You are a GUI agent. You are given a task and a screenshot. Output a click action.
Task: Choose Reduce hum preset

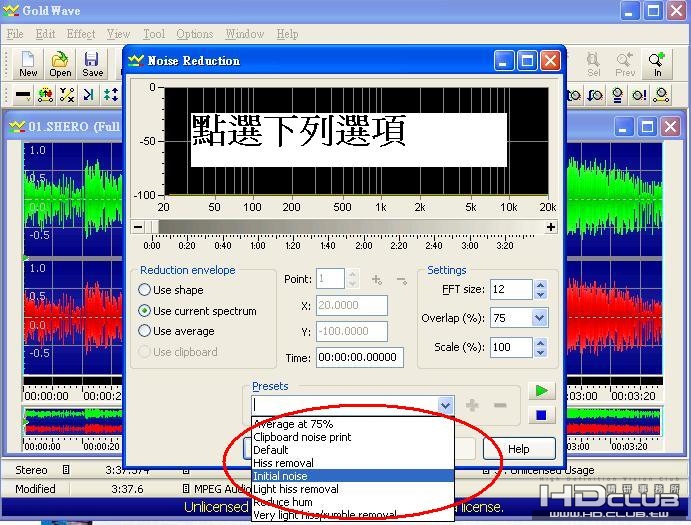(353, 502)
